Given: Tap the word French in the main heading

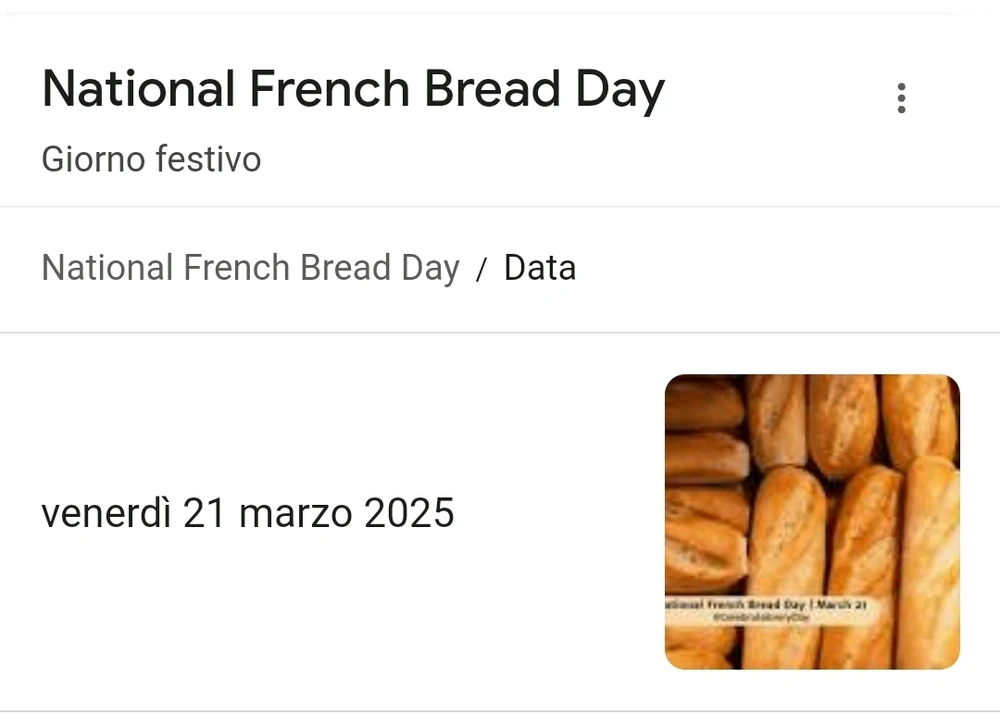Looking at the screenshot, I should pos(329,90).
